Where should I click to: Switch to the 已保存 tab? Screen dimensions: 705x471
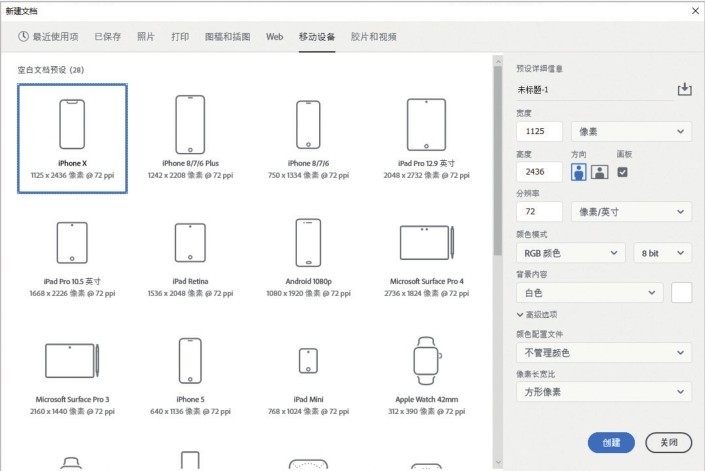pyautogui.click(x=107, y=37)
